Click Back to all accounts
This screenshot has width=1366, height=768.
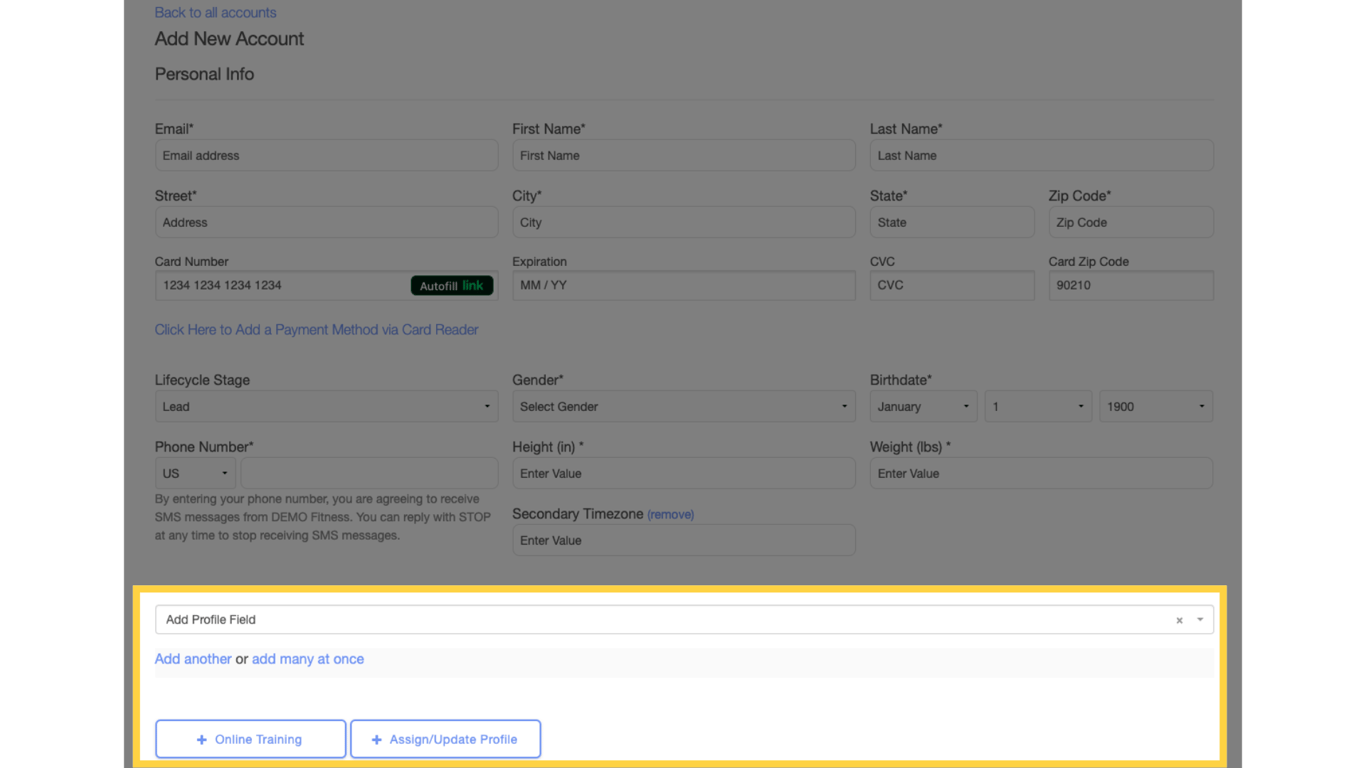(x=215, y=12)
